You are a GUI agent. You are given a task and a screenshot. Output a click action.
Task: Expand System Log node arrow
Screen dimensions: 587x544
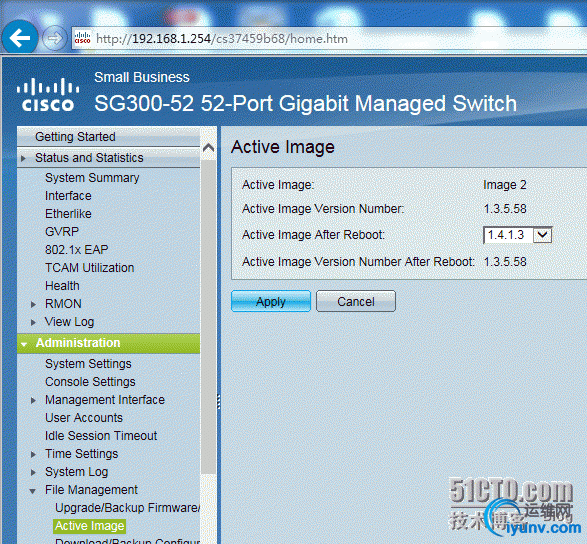[x=33, y=472]
